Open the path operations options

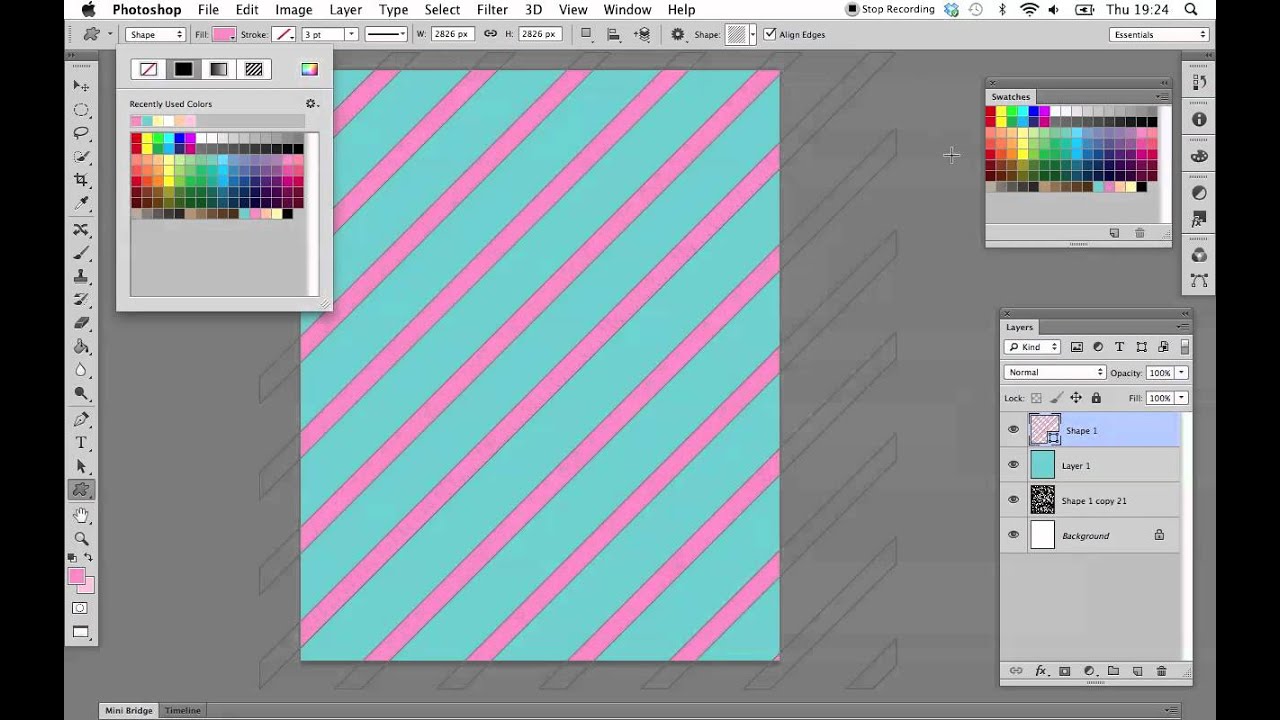tap(586, 34)
